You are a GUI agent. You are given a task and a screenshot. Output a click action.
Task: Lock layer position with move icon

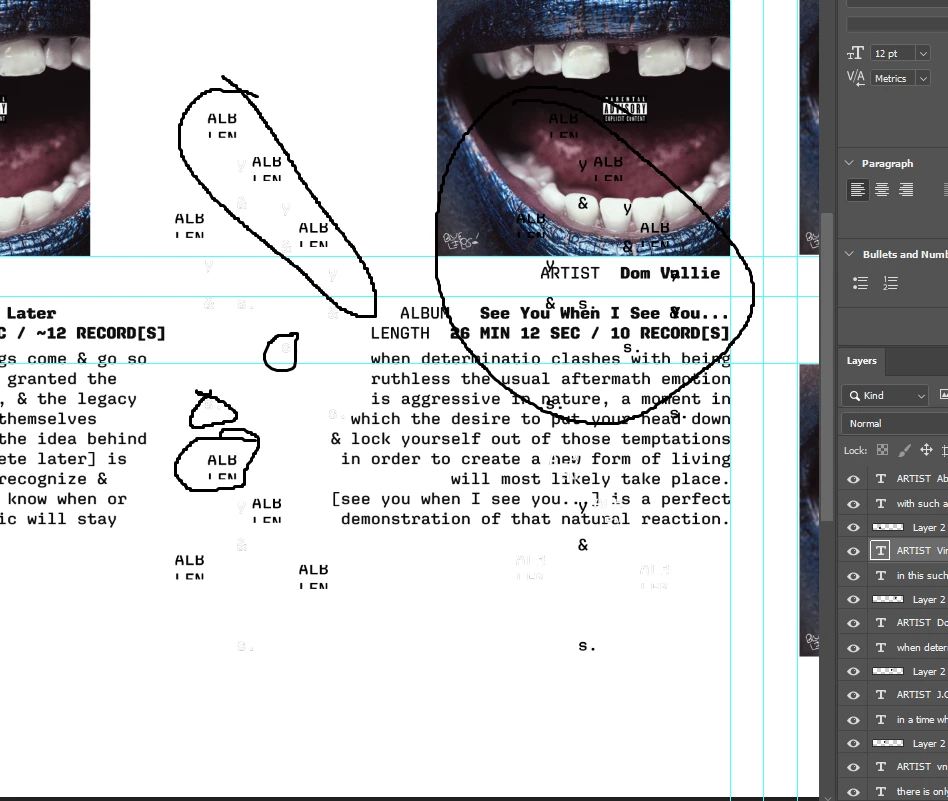pos(926,450)
